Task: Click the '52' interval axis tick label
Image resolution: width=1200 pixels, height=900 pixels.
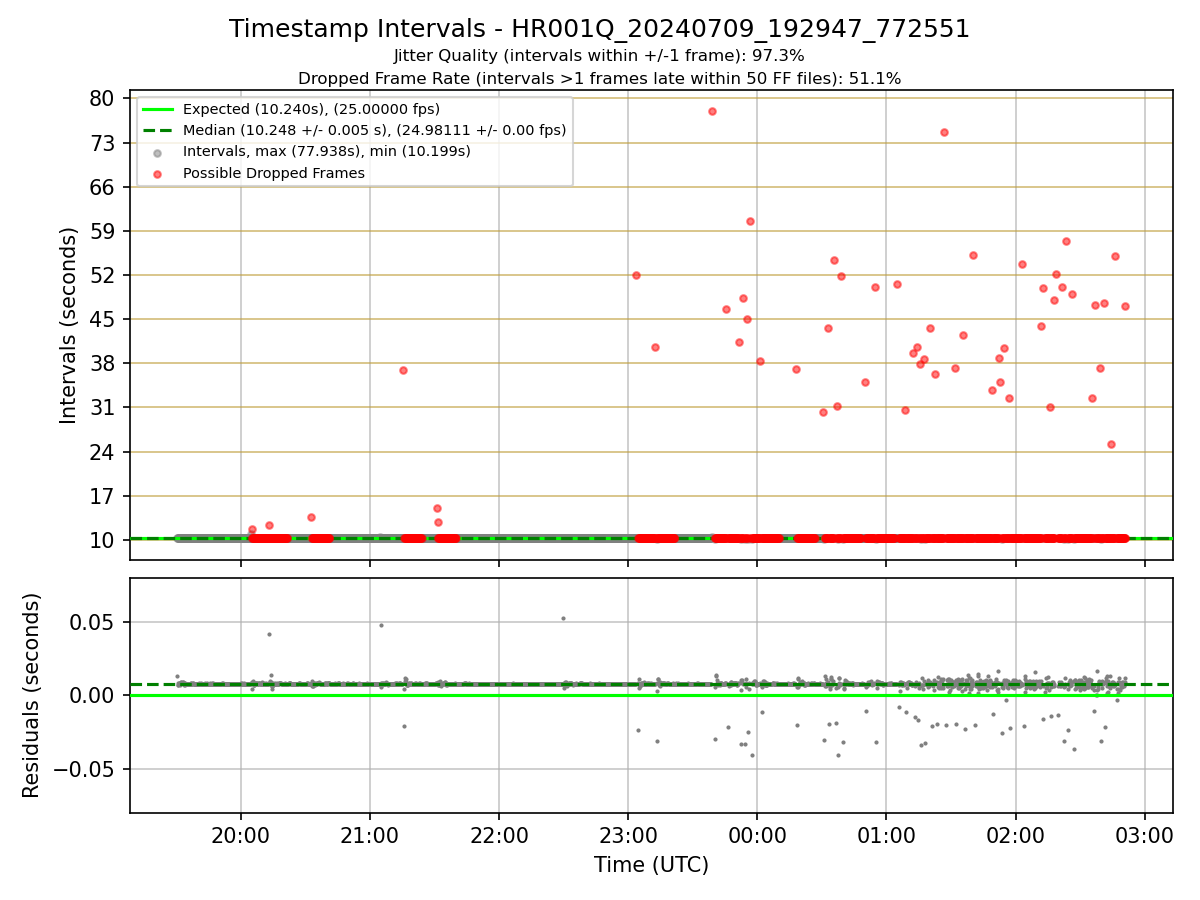Action: point(102,275)
